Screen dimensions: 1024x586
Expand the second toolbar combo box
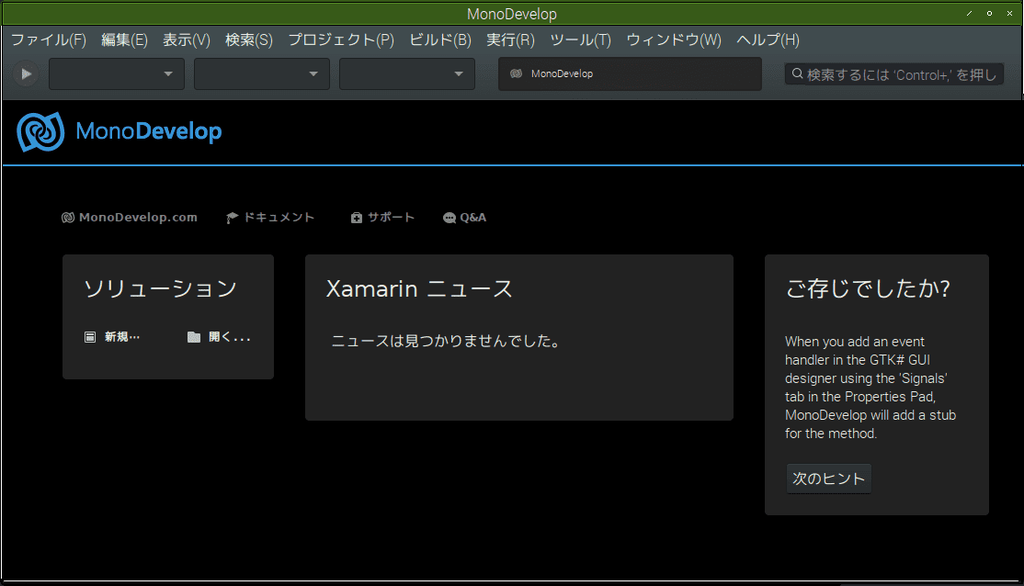pos(261,73)
